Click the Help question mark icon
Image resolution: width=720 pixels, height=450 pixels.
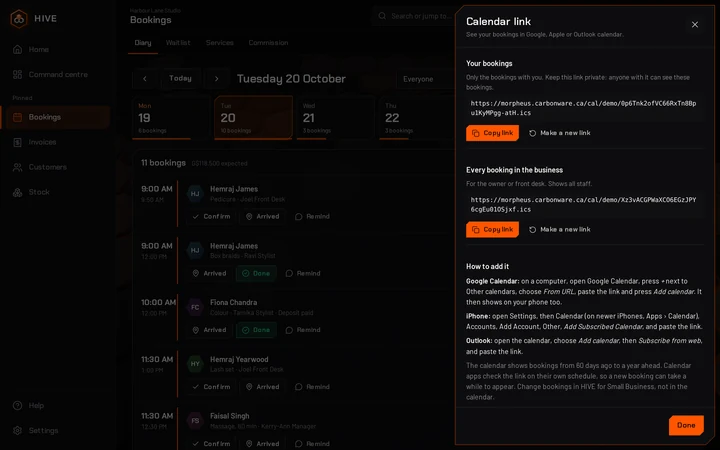coord(17,405)
